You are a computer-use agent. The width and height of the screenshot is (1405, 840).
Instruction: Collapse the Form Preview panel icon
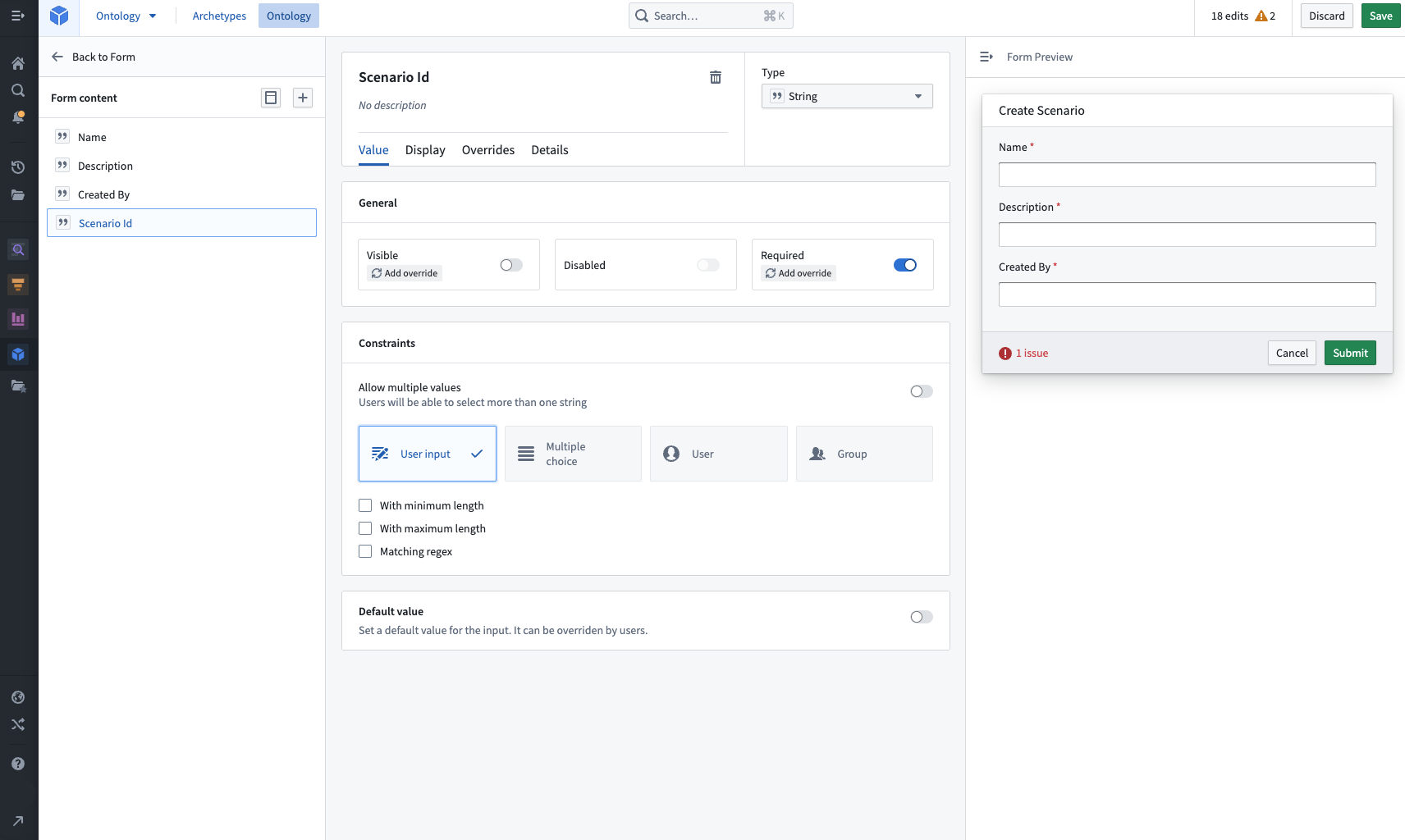coord(986,57)
